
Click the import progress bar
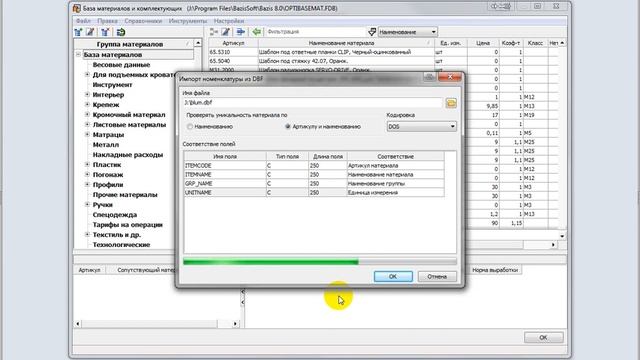(x=320, y=262)
